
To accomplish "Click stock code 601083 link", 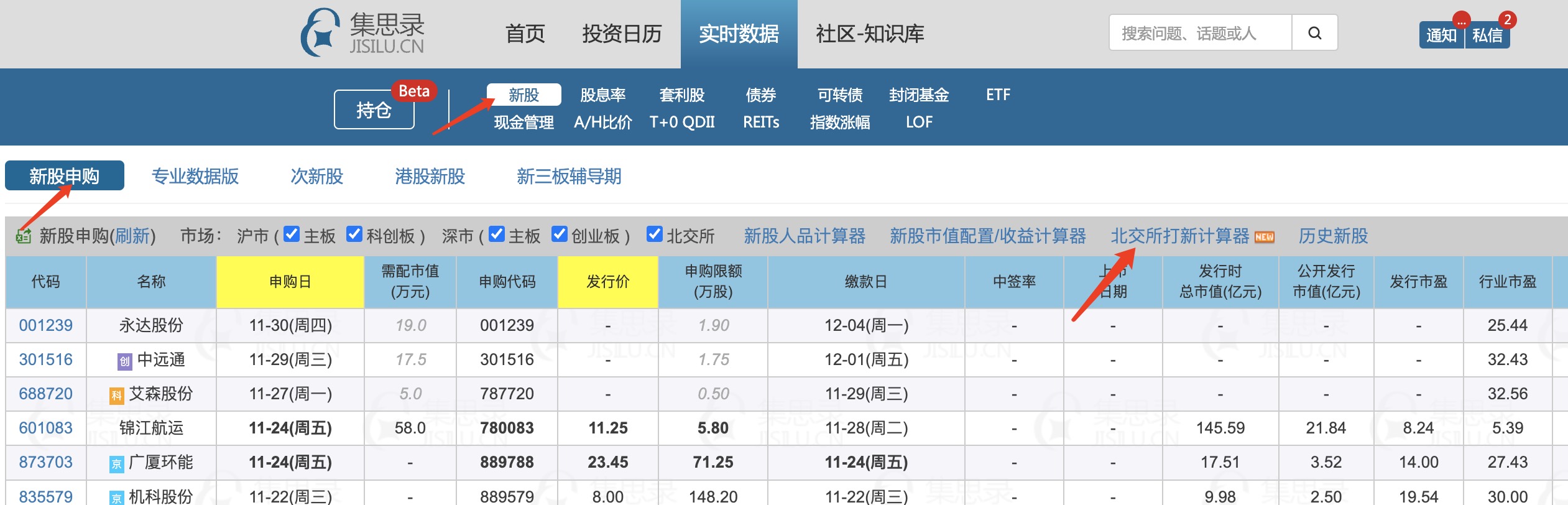I will (x=45, y=428).
